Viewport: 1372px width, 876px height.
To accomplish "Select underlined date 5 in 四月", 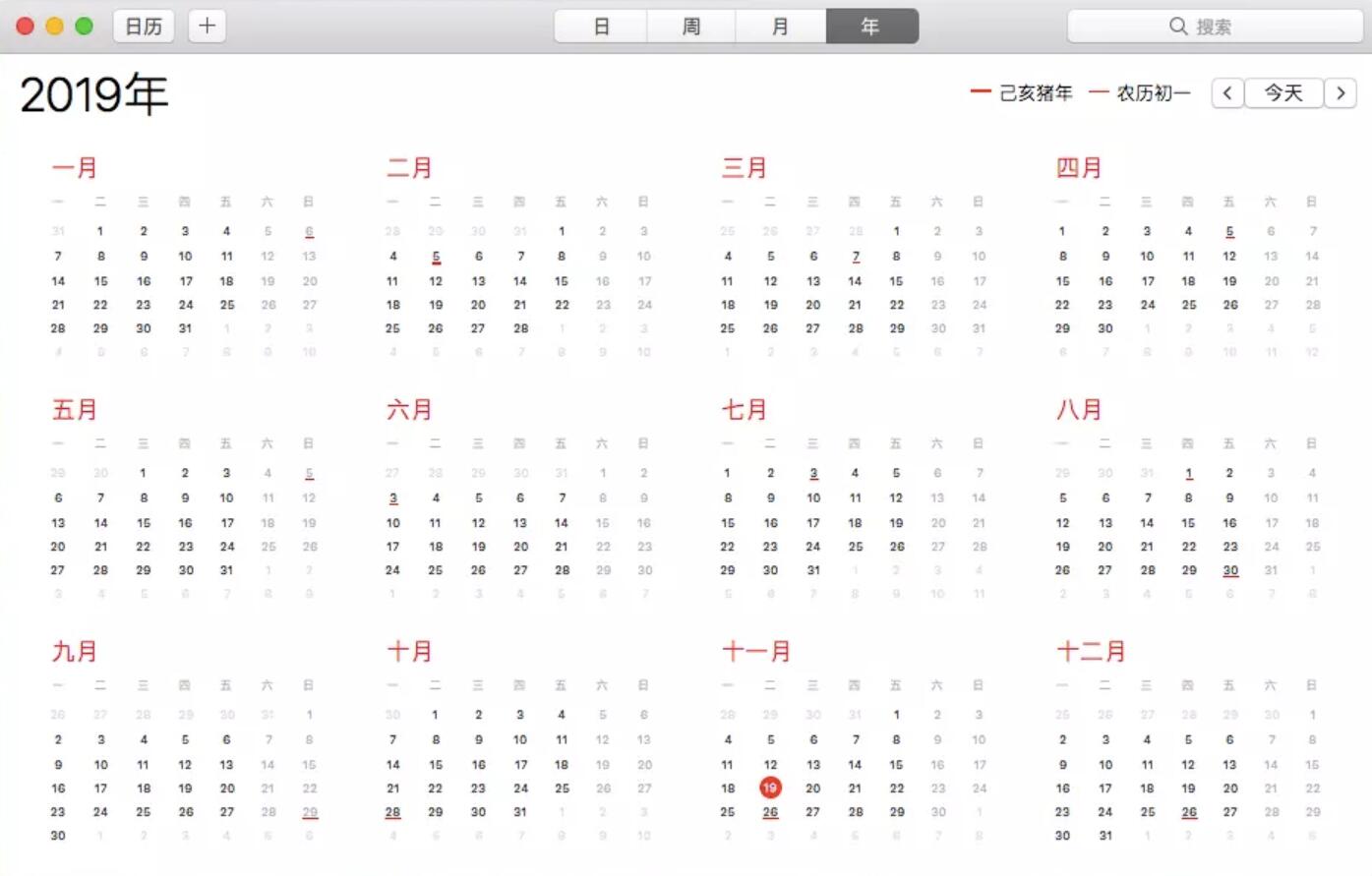I will [1229, 232].
